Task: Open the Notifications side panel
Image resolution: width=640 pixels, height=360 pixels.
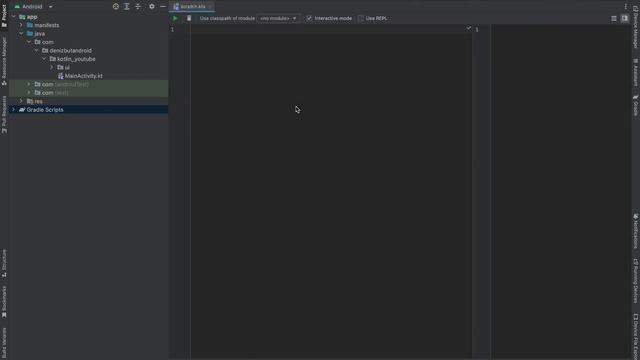Action: (x=636, y=231)
